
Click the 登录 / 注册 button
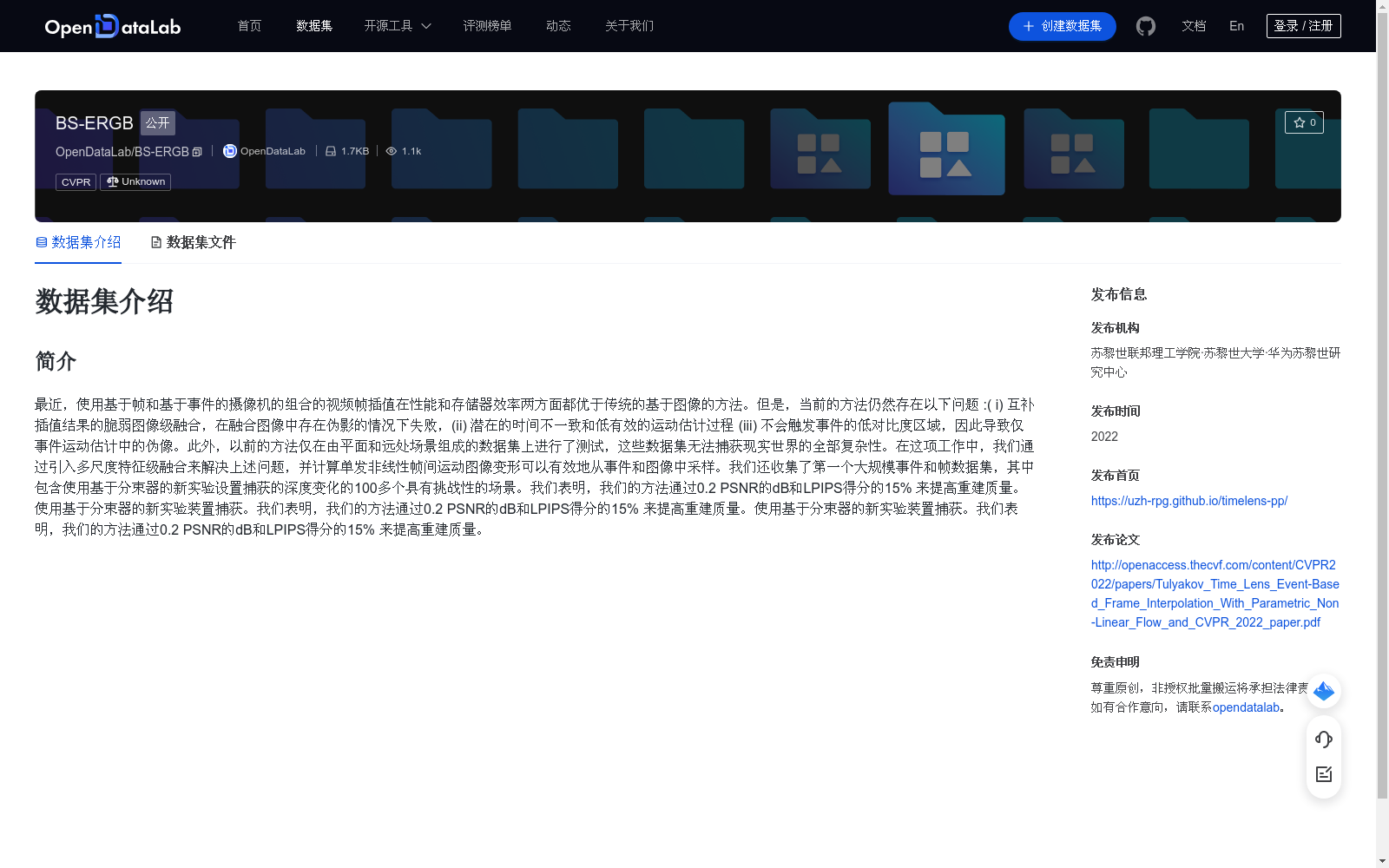pyautogui.click(x=1304, y=26)
